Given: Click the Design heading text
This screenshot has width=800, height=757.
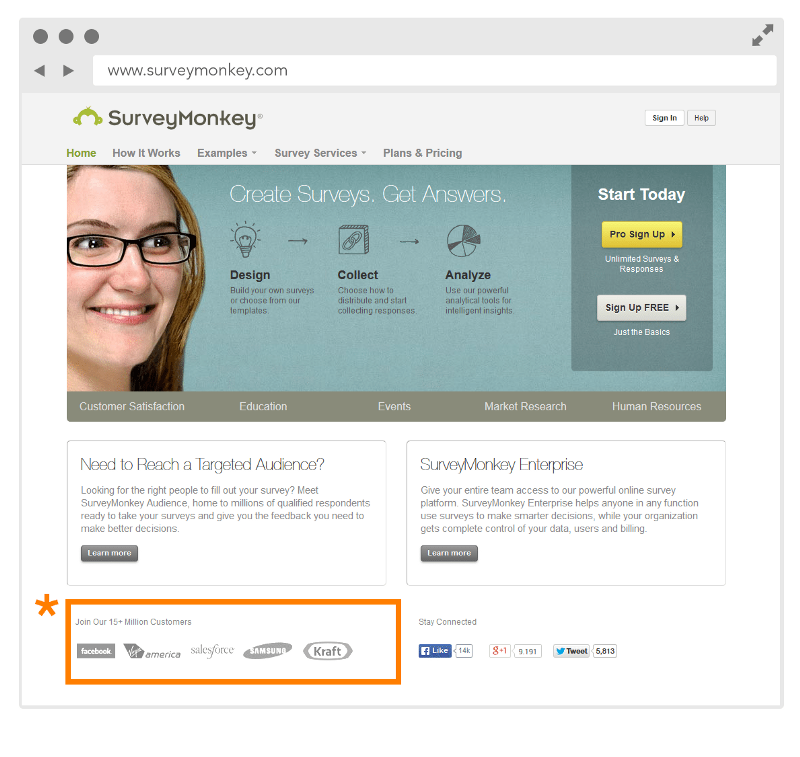Looking at the screenshot, I should pos(250,275).
